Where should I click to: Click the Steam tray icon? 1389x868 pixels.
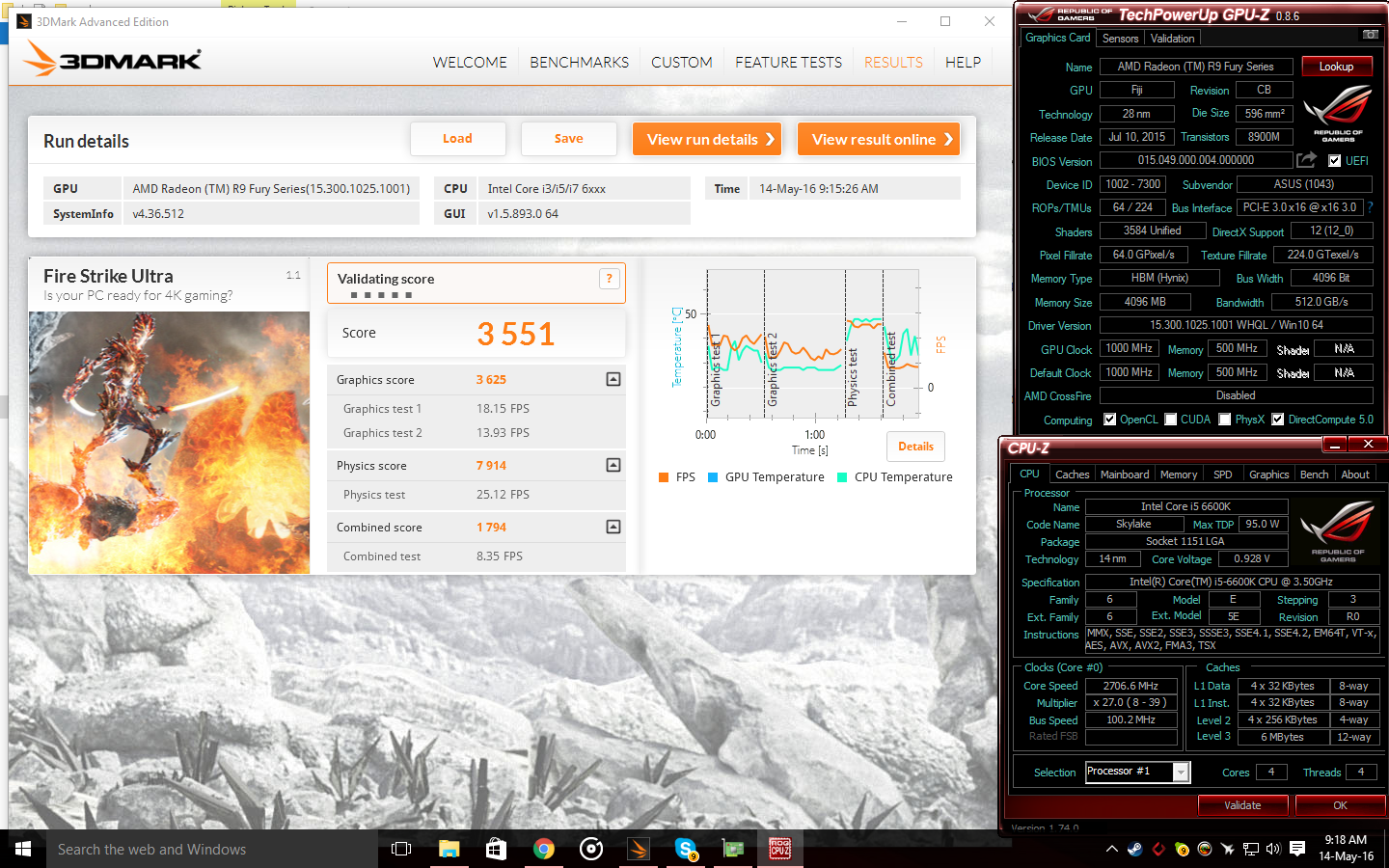click(x=1134, y=849)
